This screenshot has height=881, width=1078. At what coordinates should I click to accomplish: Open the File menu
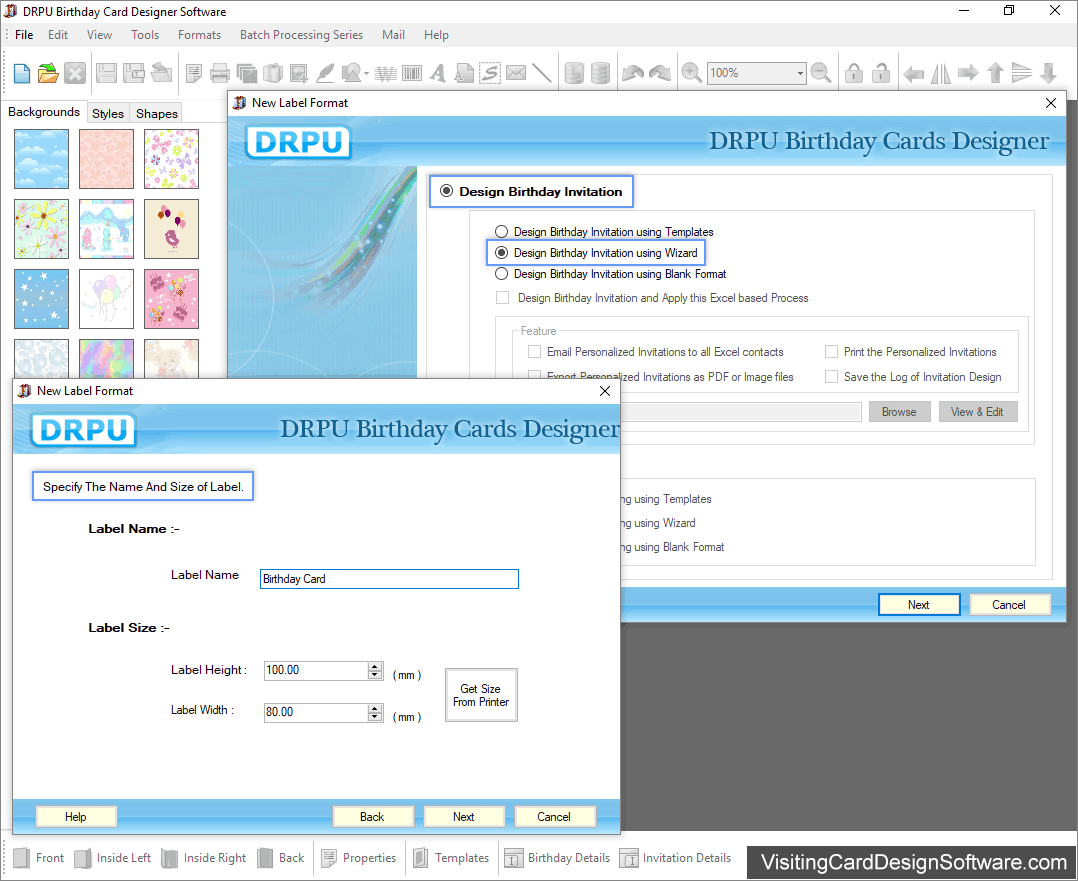point(24,35)
